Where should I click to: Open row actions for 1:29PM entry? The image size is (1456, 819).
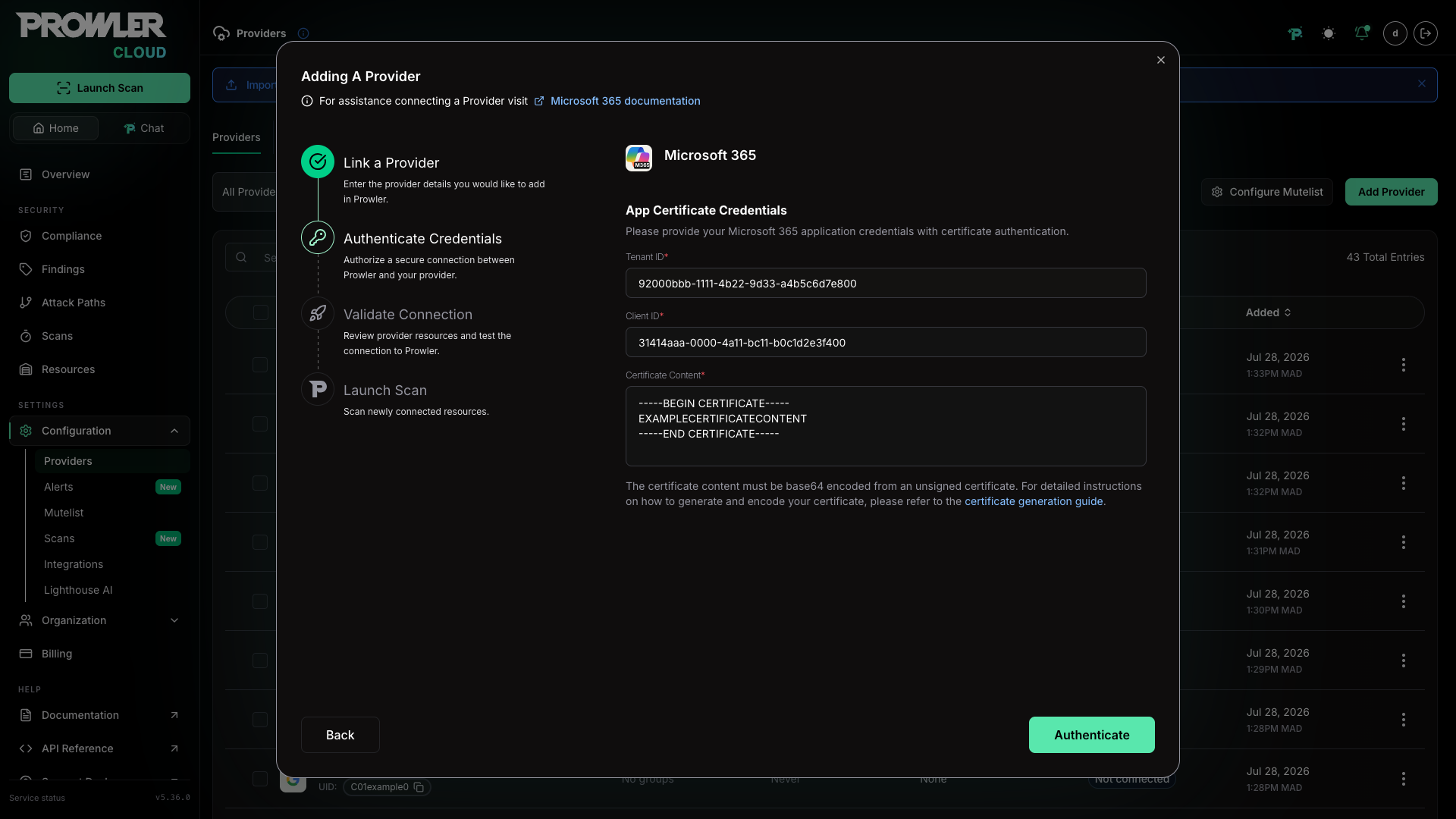pyautogui.click(x=1404, y=661)
